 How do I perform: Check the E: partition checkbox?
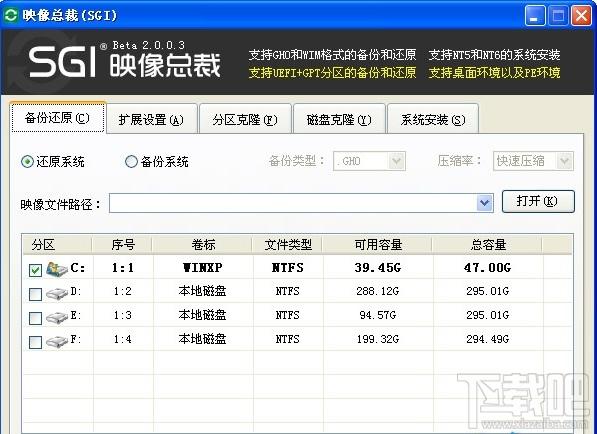[35, 318]
